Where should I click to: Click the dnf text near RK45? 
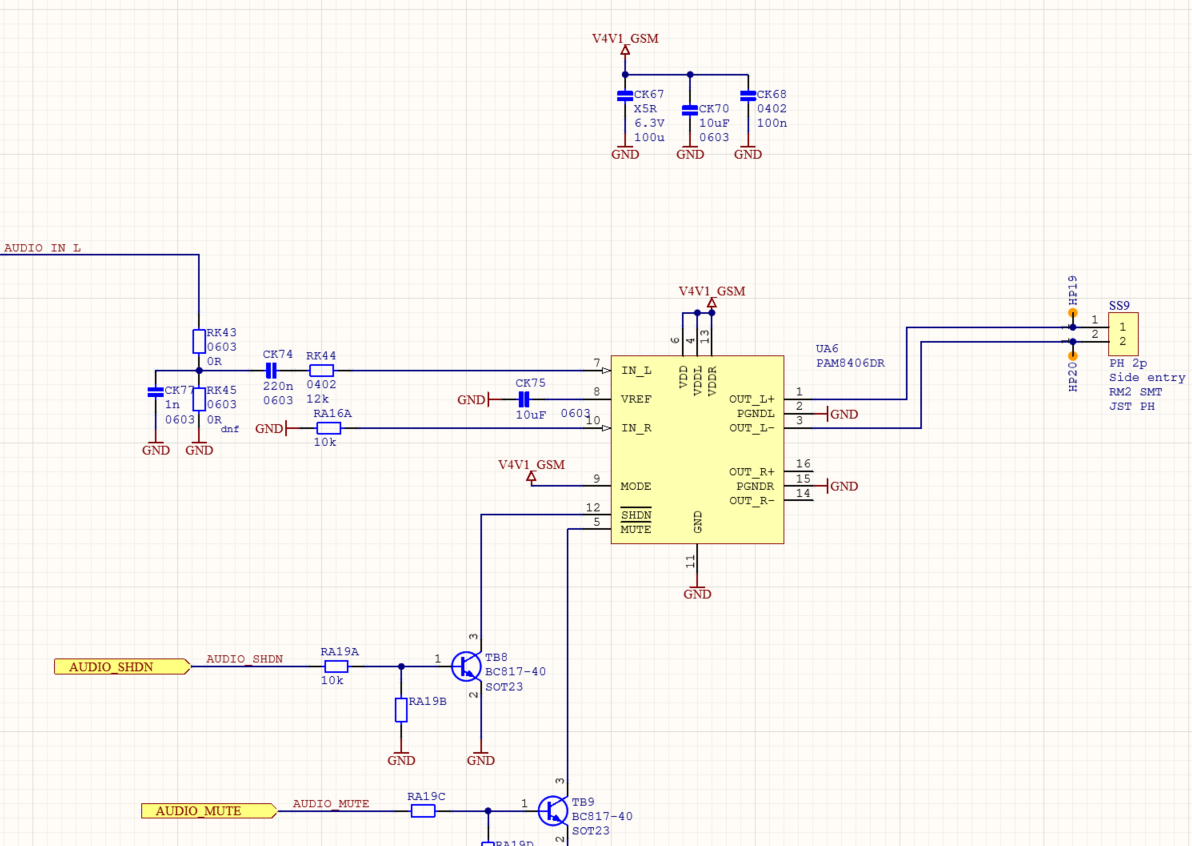click(x=230, y=429)
